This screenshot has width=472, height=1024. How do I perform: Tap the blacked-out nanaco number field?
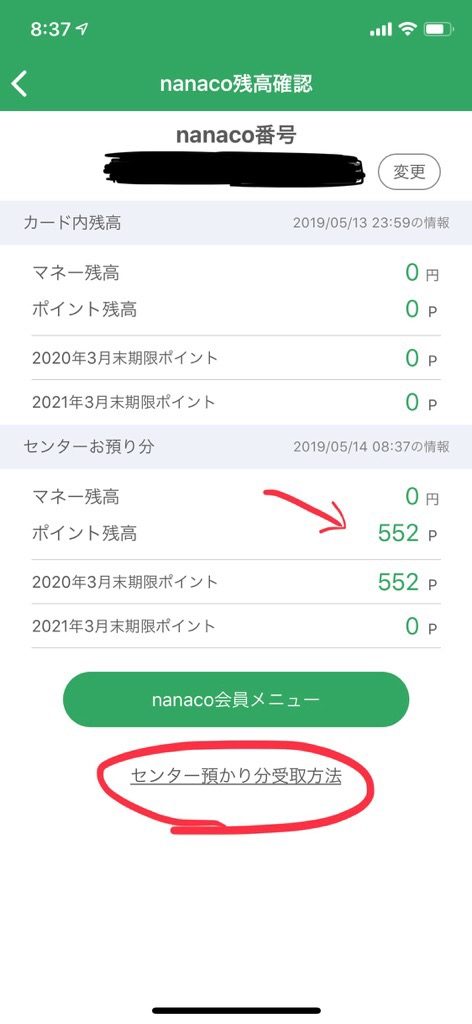(x=233, y=168)
